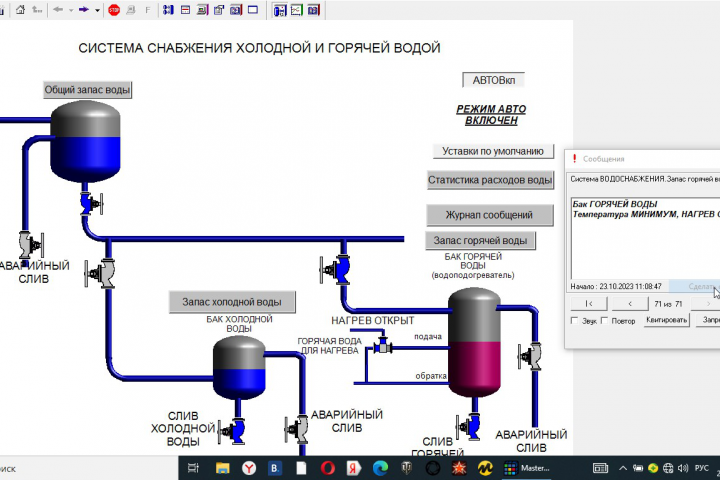720x480 pixels.
Task: Click the 71 из 71 message counter
Action: click(x=669, y=304)
